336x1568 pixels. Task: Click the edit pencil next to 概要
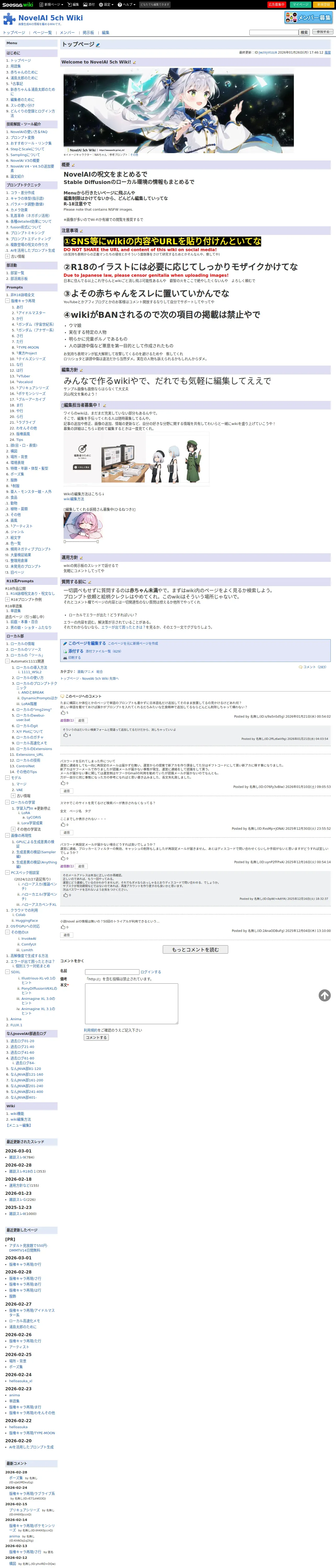tap(73, 165)
